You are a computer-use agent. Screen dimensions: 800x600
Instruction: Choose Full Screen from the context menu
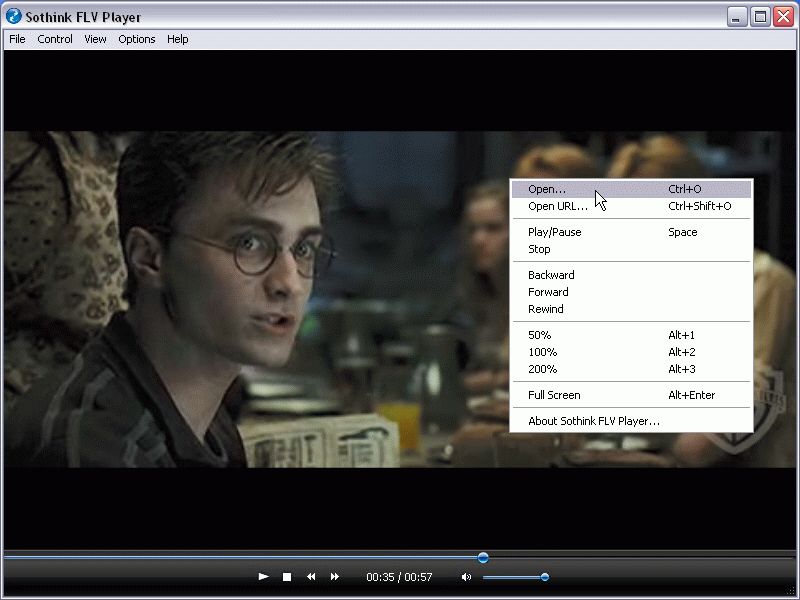(554, 395)
